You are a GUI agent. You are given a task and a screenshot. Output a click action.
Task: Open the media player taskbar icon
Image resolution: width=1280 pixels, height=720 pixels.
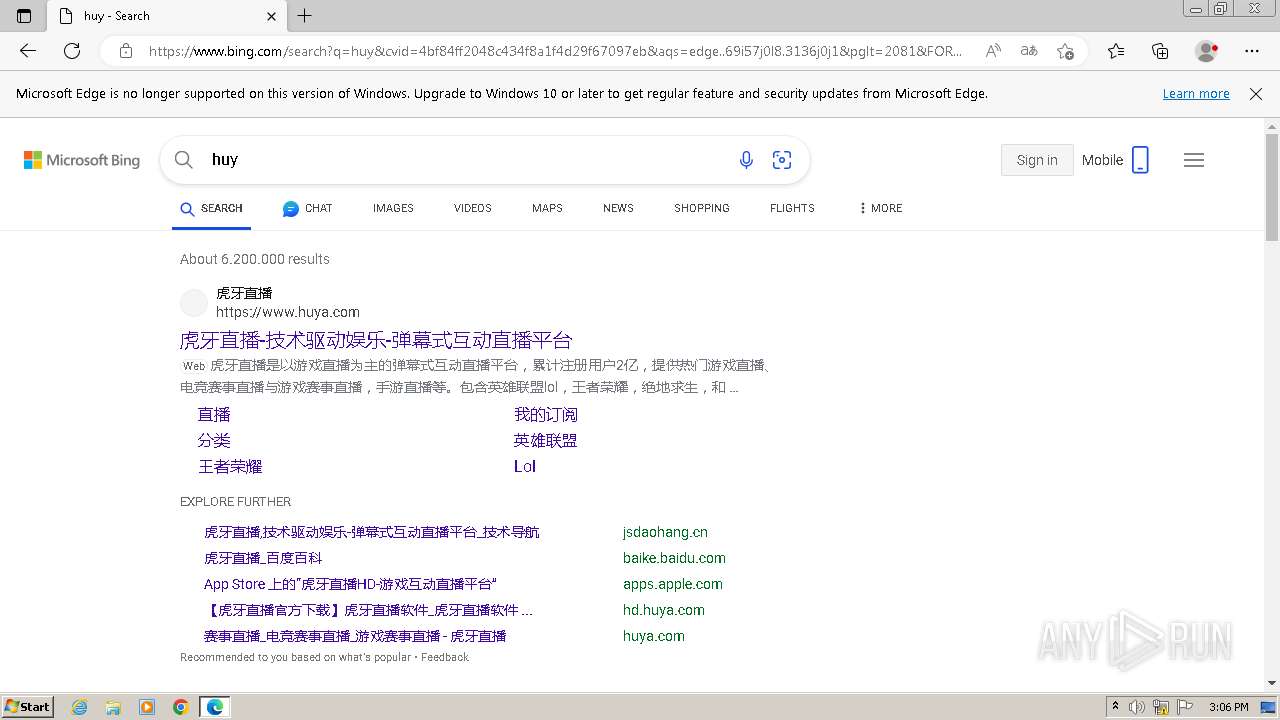click(x=147, y=707)
